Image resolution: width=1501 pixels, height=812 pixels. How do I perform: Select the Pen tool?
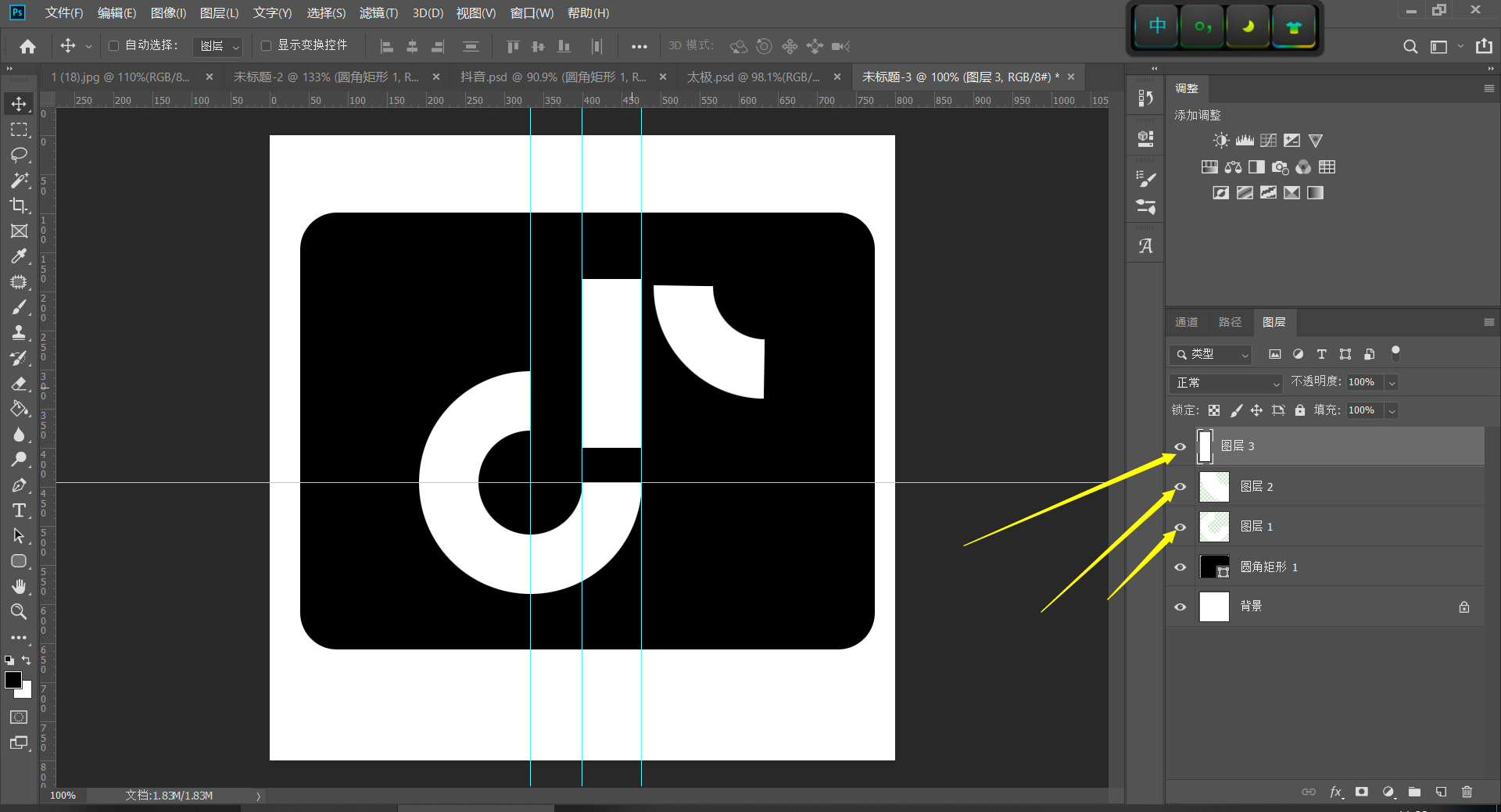tap(19, 485)
